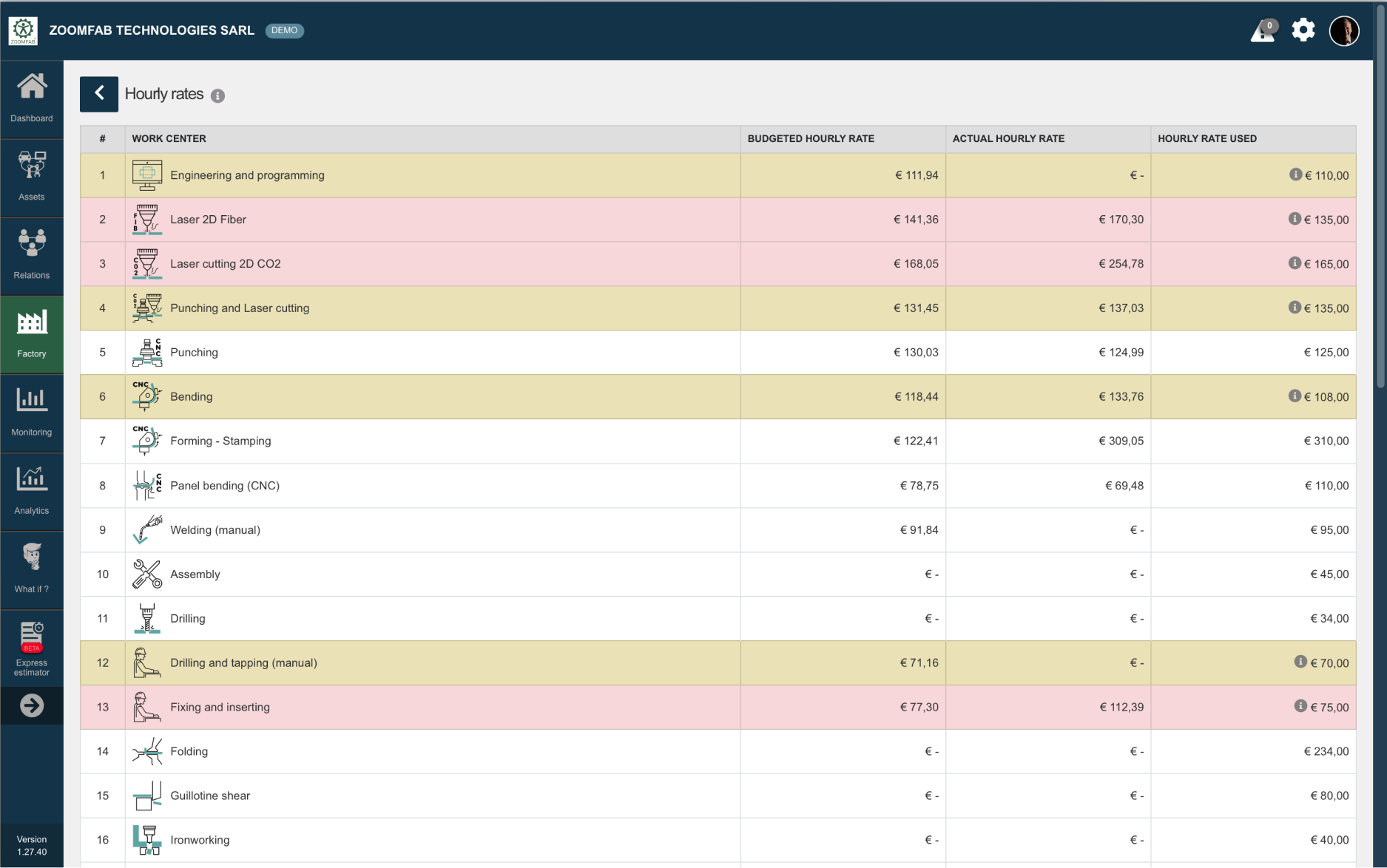Click the Welding (manual) work center icon
This screenshot has width=1387, height=868.
click(147, 529)
